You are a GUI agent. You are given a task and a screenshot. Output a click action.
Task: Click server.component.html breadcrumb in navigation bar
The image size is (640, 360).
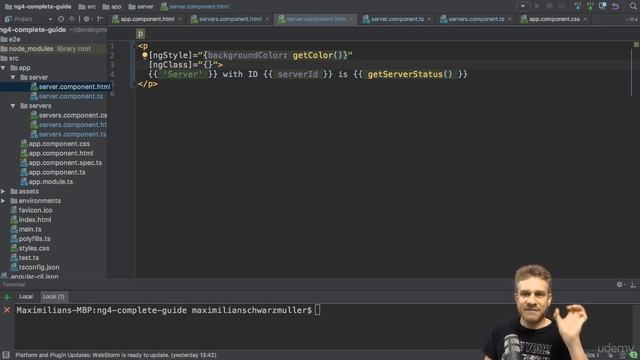tap(195, 6)
